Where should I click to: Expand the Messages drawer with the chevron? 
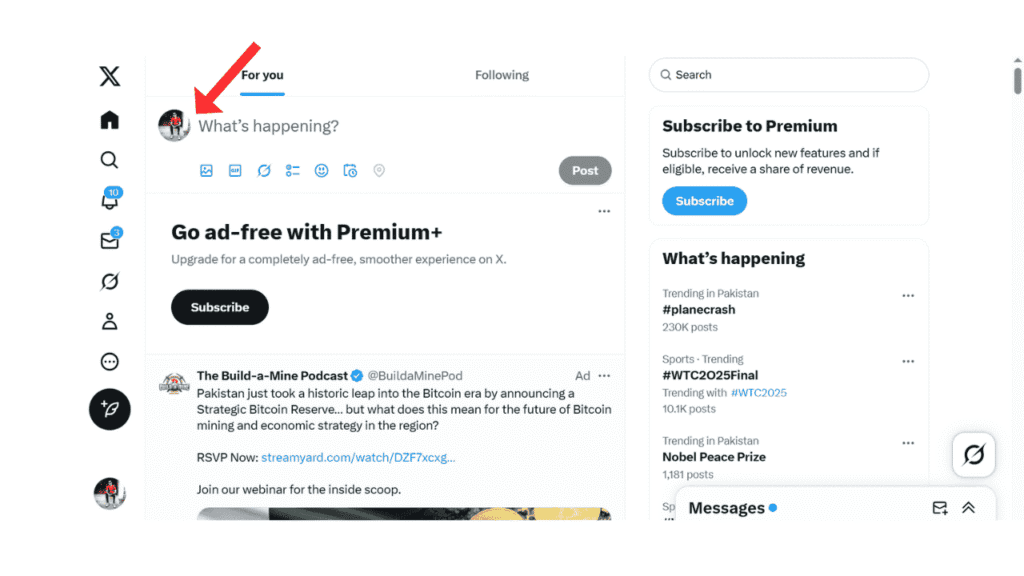point(968,508)
